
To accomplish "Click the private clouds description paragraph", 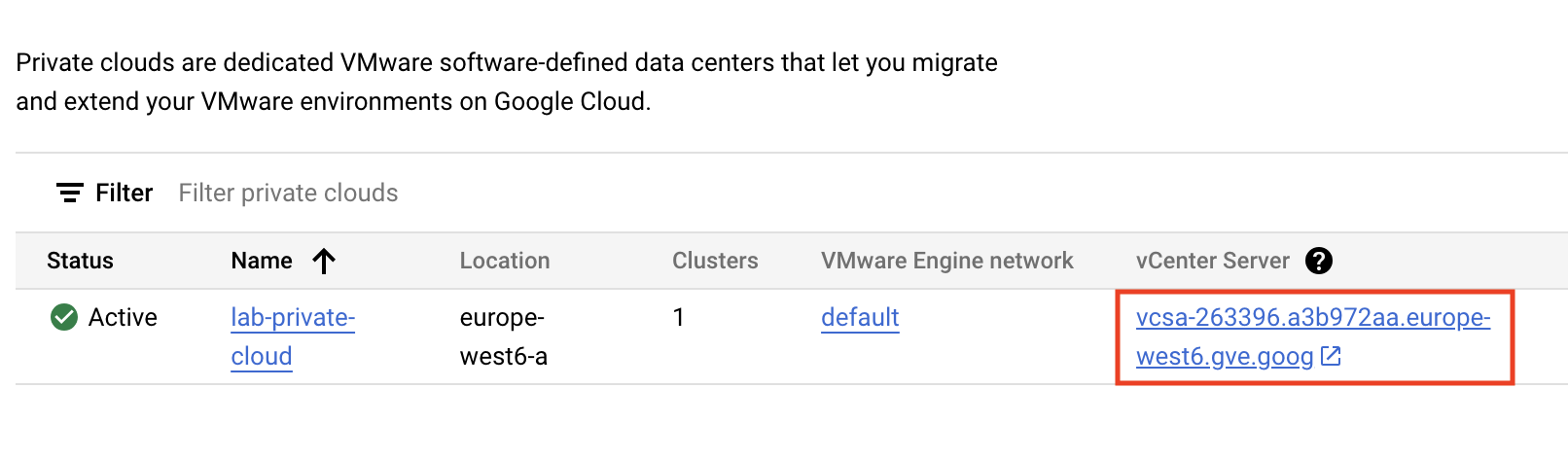I will point(507,82).
